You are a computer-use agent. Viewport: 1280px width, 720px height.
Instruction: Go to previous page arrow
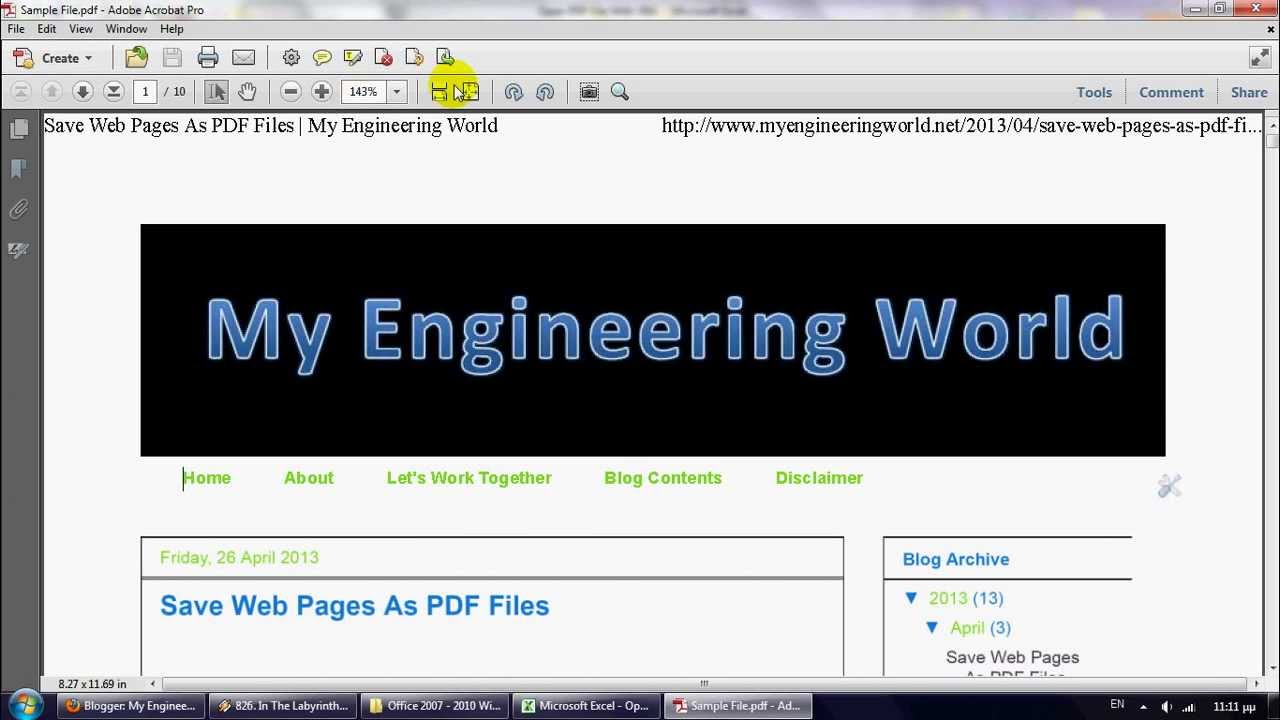52,92
